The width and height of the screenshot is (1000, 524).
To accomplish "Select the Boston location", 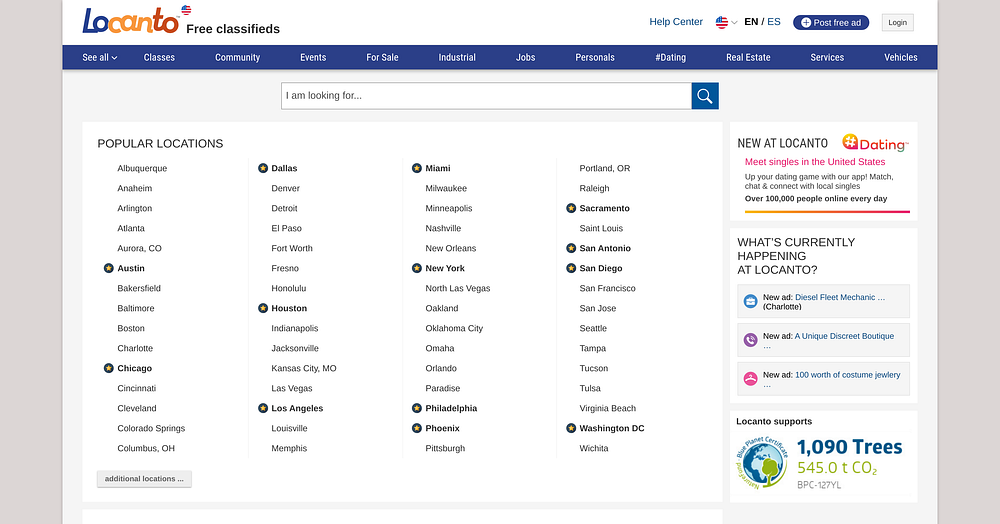I will click(131, 328).
